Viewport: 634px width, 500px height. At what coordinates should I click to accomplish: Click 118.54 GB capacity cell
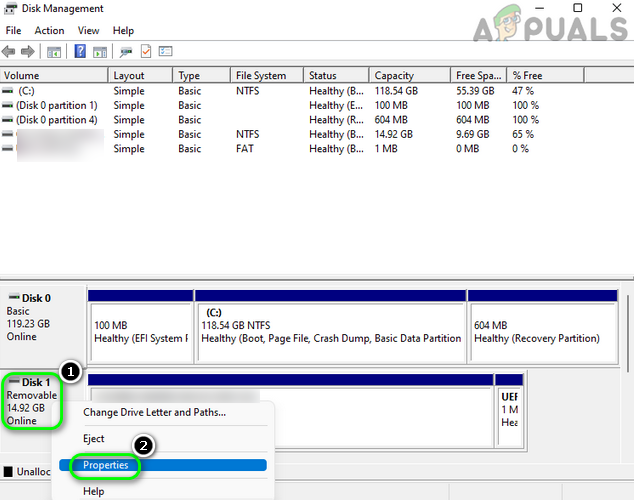click(396, 91)
